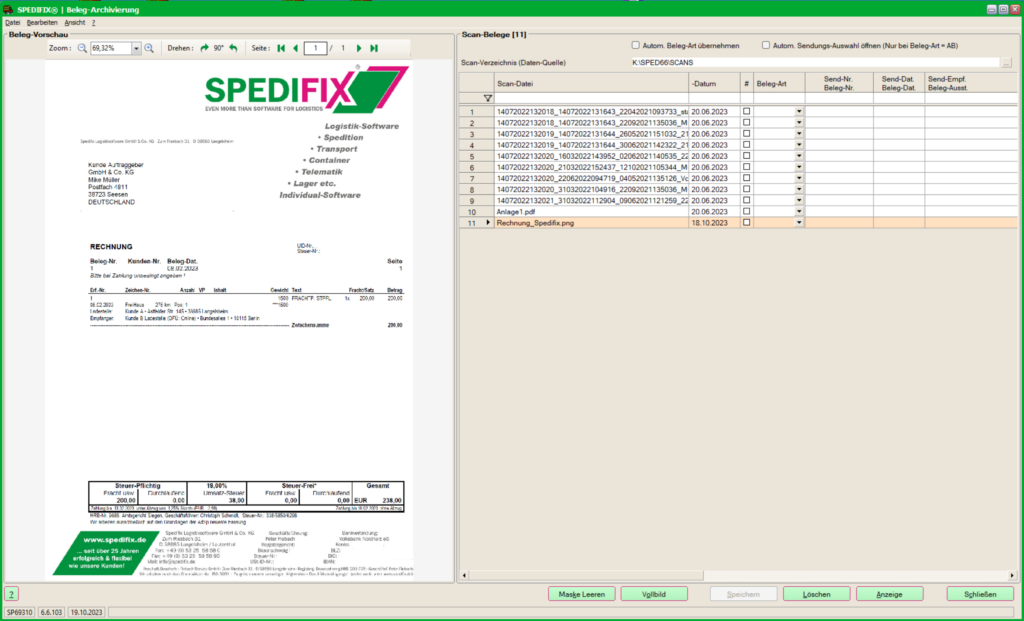Viewport: 1024px width, 621px height.
Task: Click the invoice preview page
Action: pyautogui.click(x=229, y=319)
